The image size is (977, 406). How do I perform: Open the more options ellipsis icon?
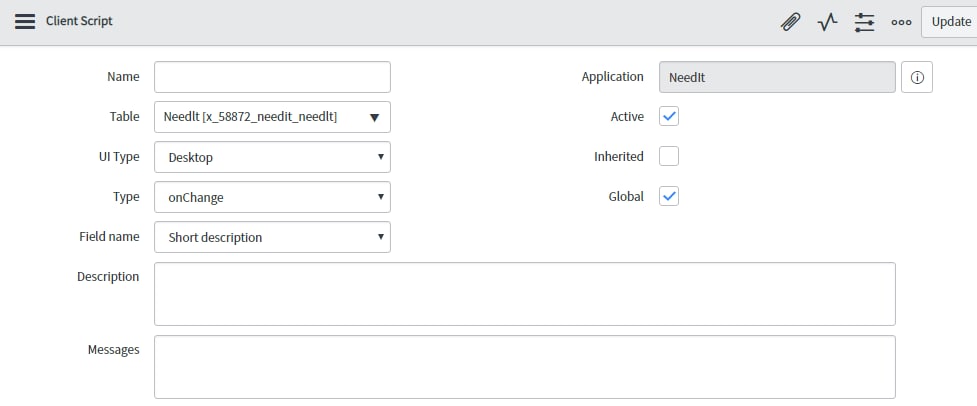[x=901, y=22]
